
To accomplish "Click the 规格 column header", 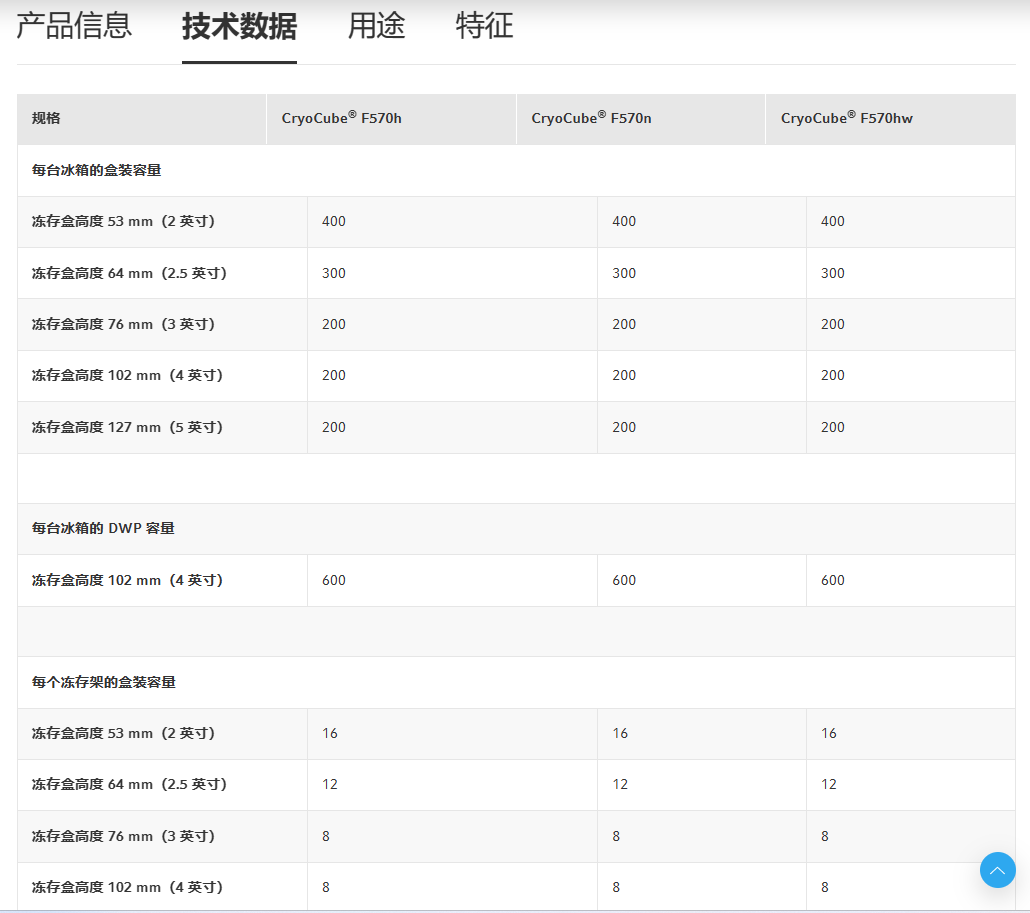I will (x=141, y=119).
